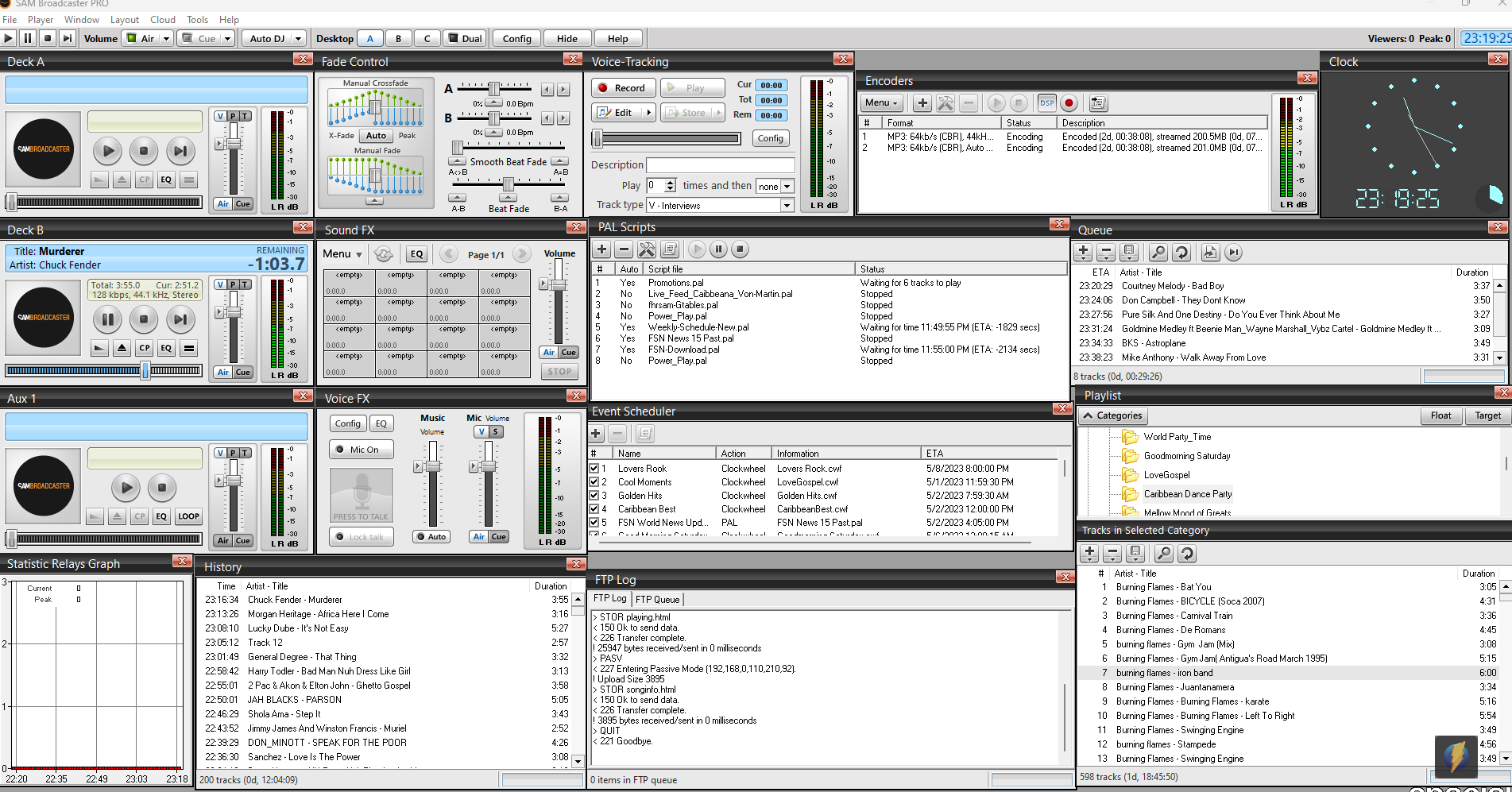Image resolution: width=1512 pixels, height=792 pixels.
Task: Open 'times and then' none dropdown
Action: click(787, 187)
